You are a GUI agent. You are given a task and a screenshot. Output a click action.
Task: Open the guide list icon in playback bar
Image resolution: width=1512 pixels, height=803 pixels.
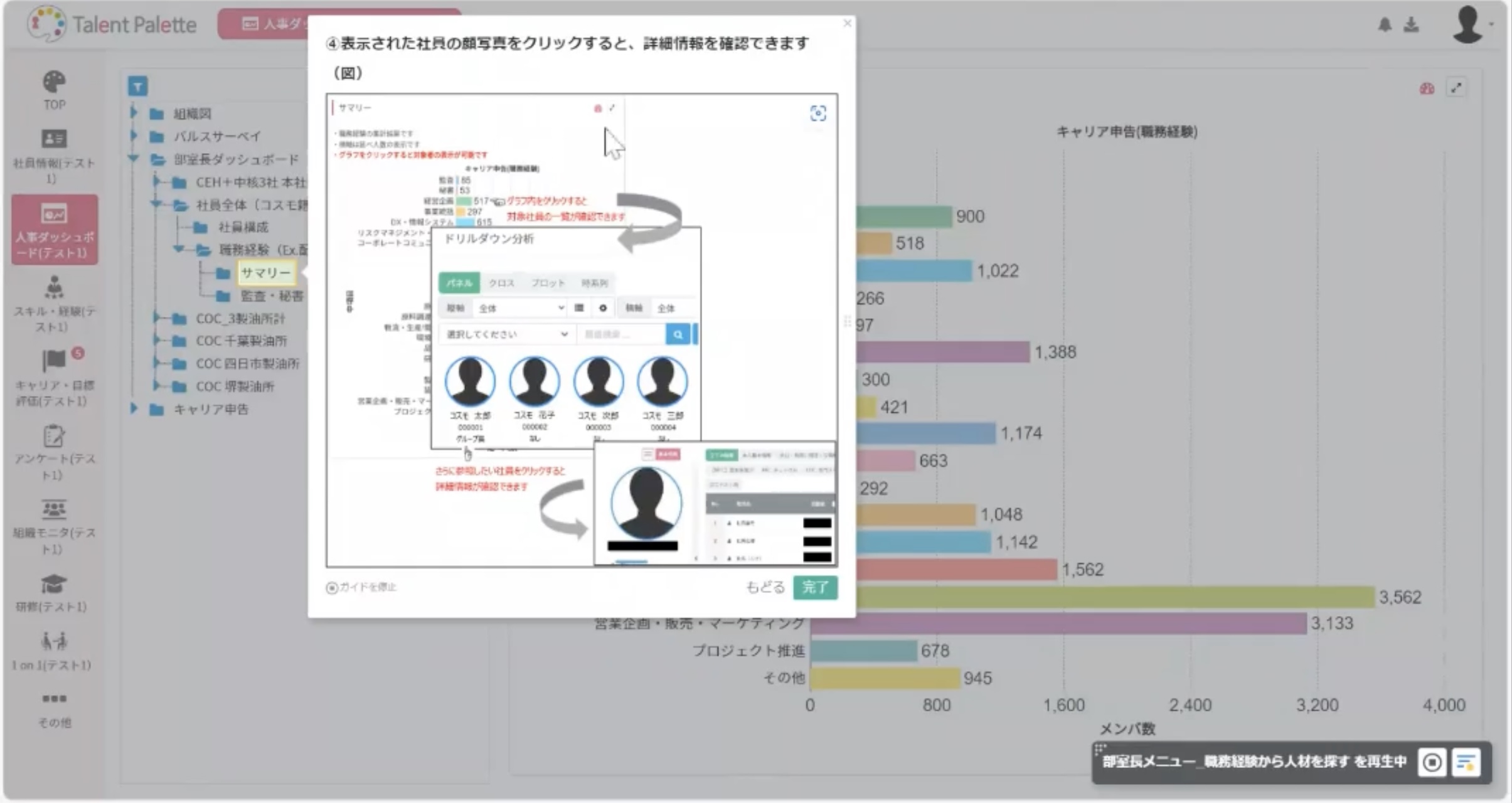(x=1466, y=763)
